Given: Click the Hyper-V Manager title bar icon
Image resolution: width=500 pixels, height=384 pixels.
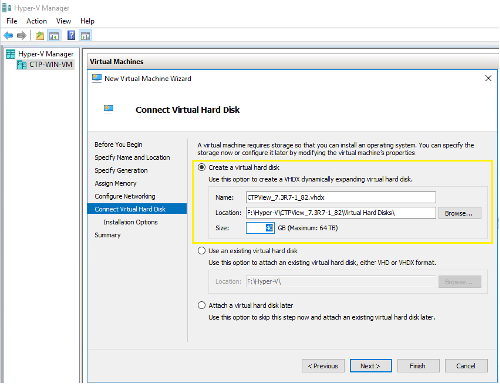Looking at the screenshot, I should (x=7, y=7).
